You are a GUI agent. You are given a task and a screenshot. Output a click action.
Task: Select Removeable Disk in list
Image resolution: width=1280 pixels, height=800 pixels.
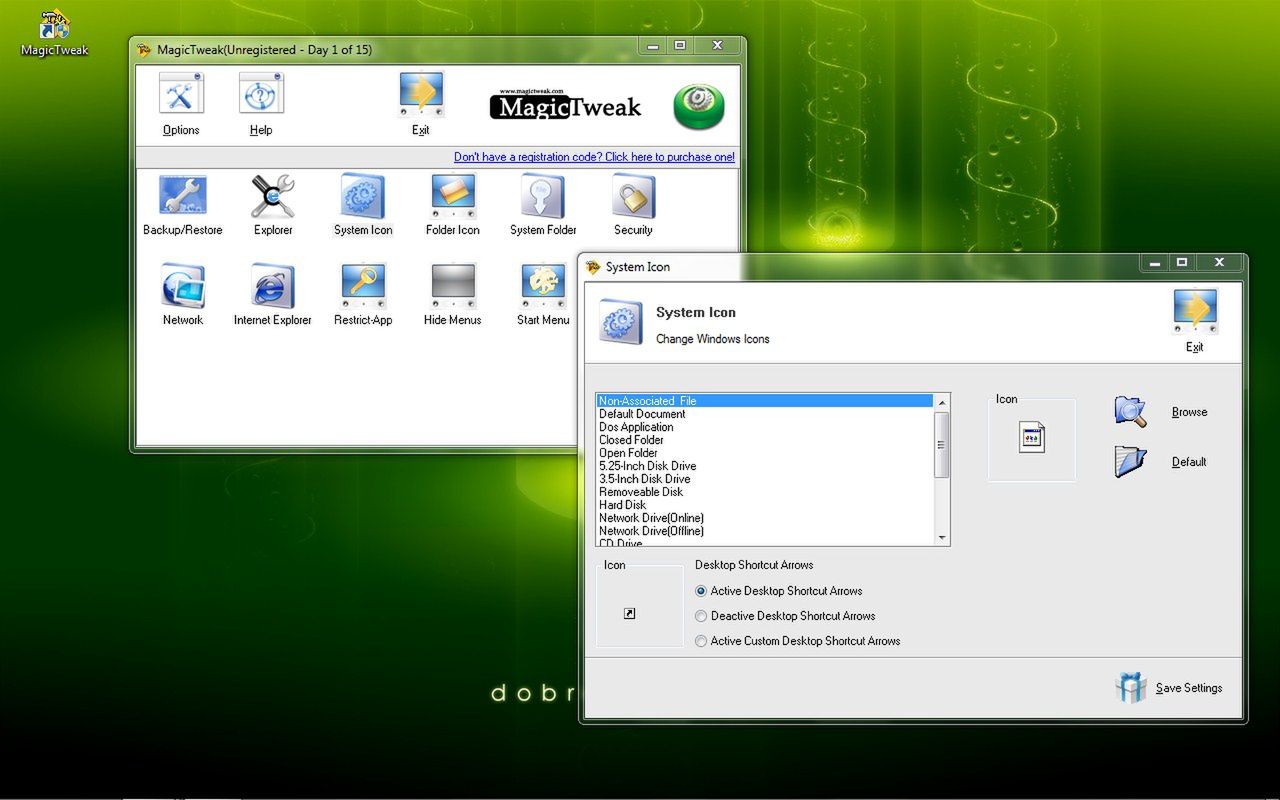(x=765, y=492)
